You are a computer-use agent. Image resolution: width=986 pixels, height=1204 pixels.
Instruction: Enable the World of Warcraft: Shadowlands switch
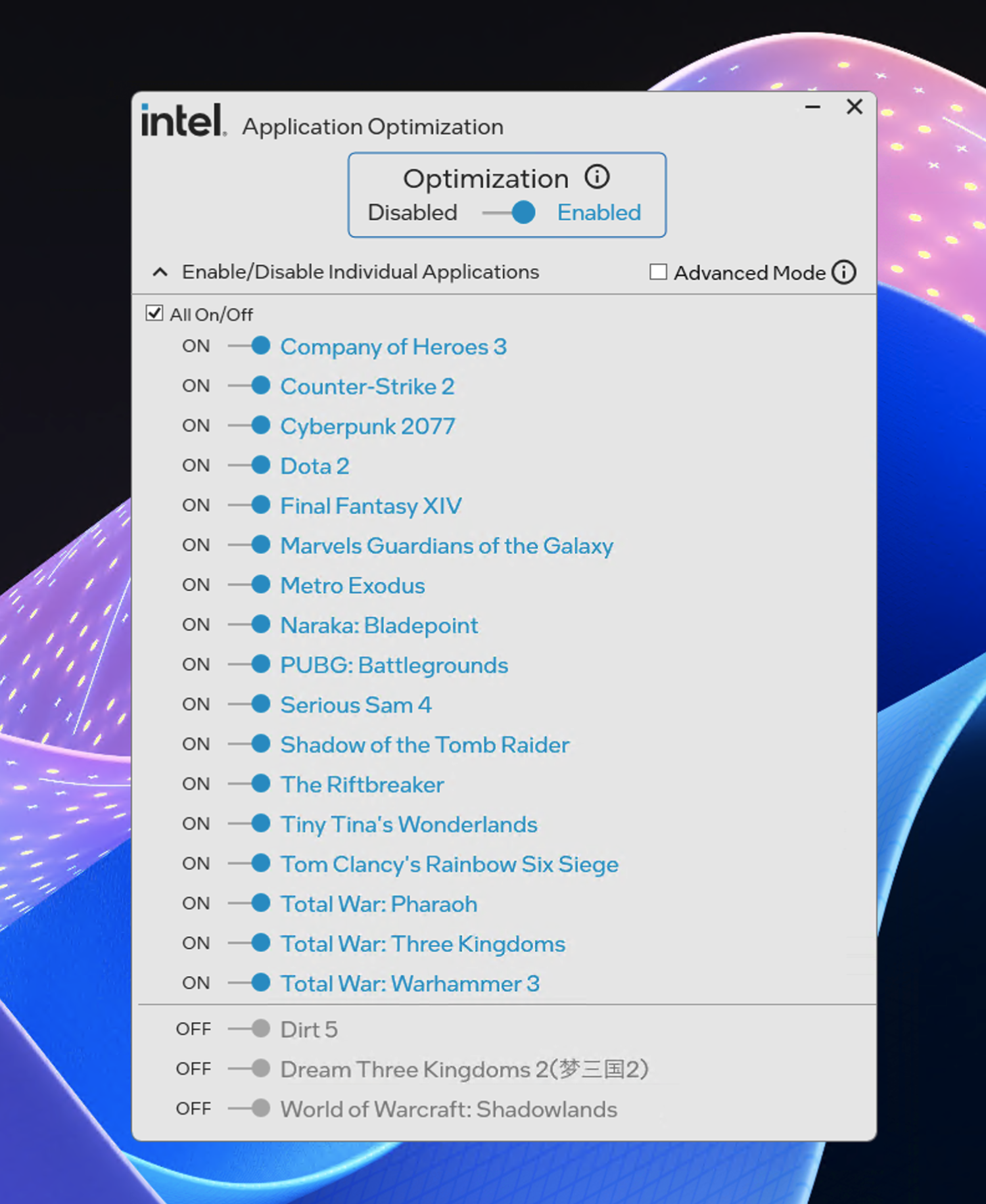(249, 1109)
